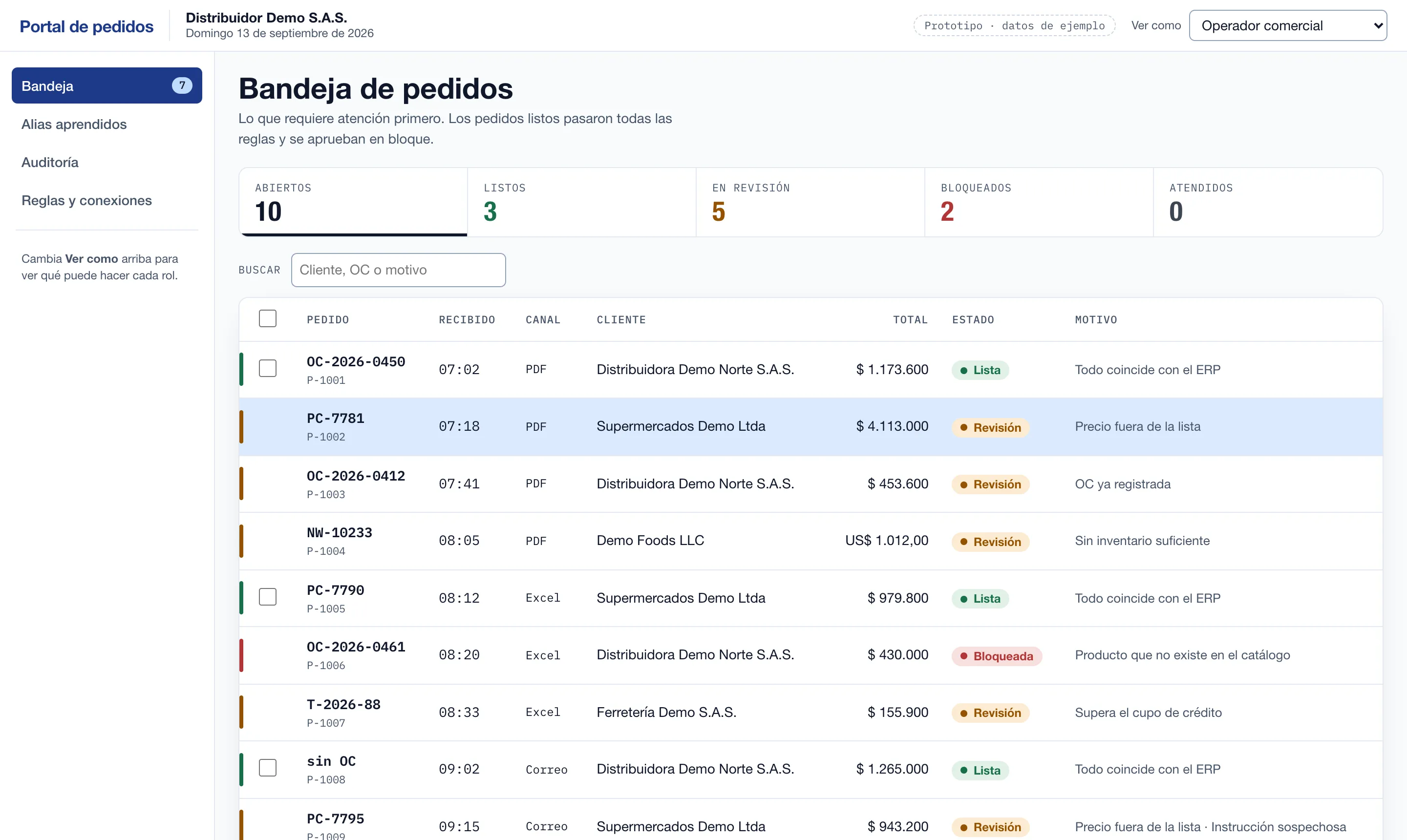Viewport: 1407px width, 840px height.
Task: Click the Pedido column header
Action: pos(328,320)
